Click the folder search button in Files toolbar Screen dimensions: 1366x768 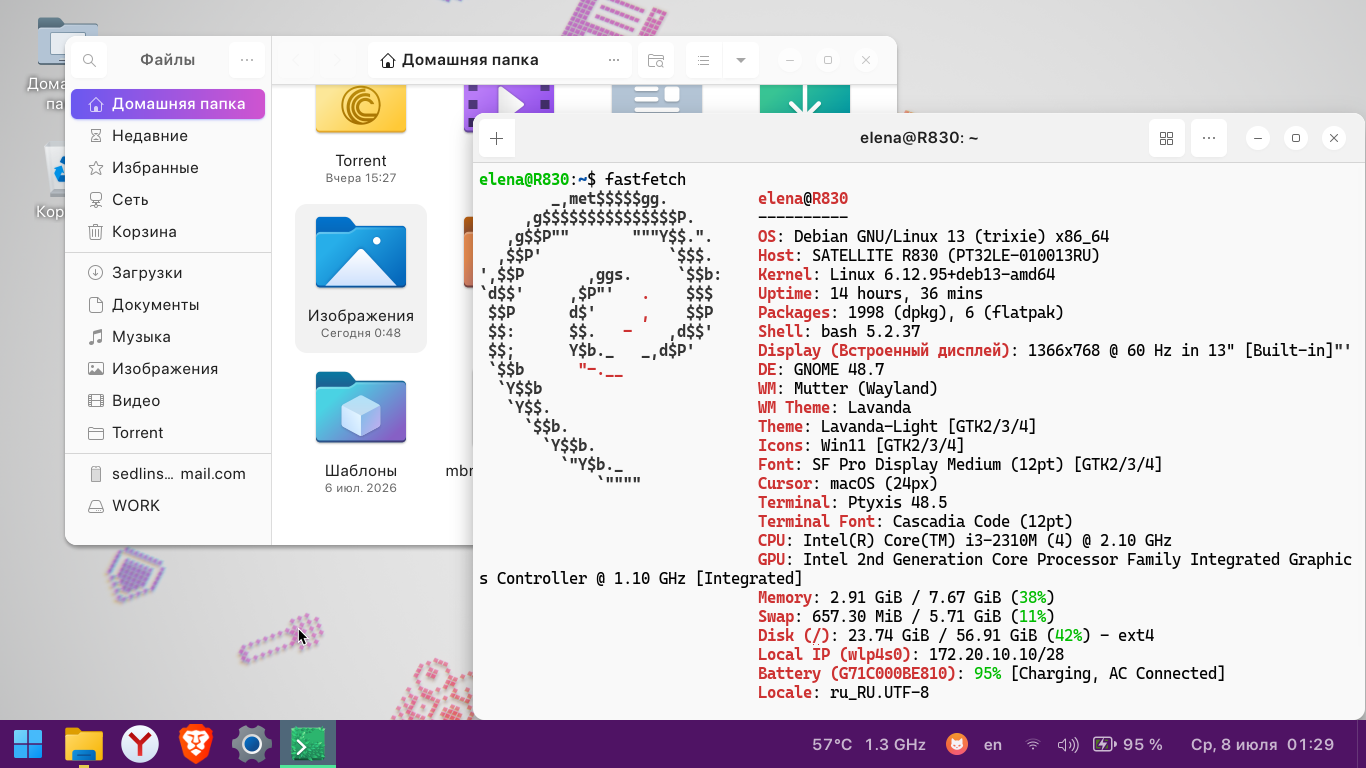click(x=656, y=61)
